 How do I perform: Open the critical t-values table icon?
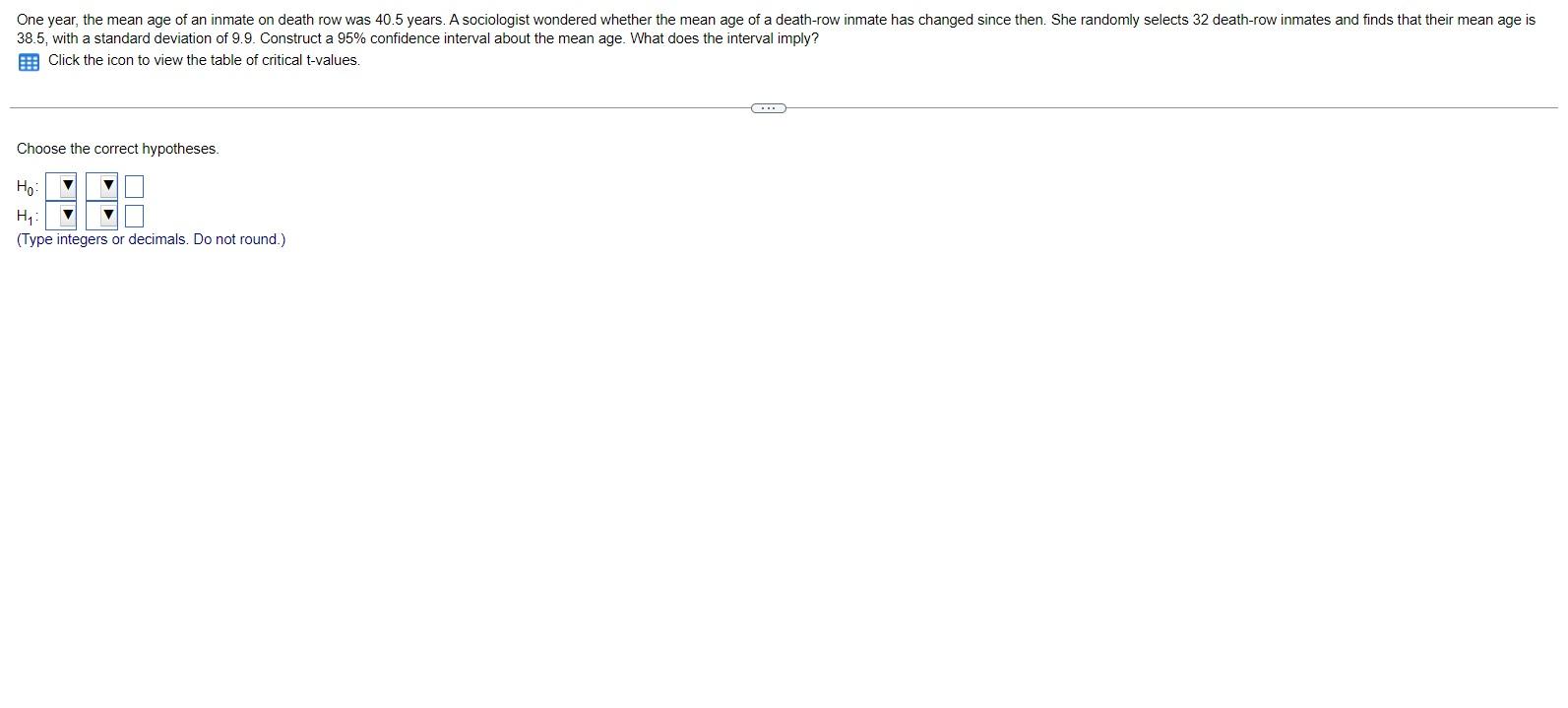(x=29, y=61)
